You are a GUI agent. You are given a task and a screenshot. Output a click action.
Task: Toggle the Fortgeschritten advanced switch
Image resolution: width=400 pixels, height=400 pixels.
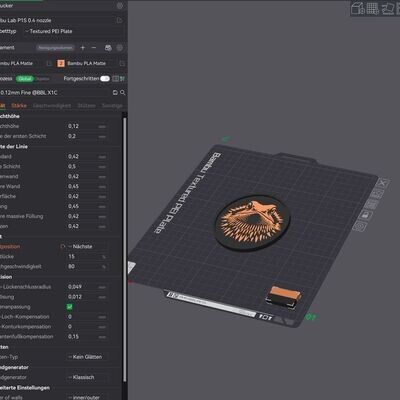pos(105,79)
